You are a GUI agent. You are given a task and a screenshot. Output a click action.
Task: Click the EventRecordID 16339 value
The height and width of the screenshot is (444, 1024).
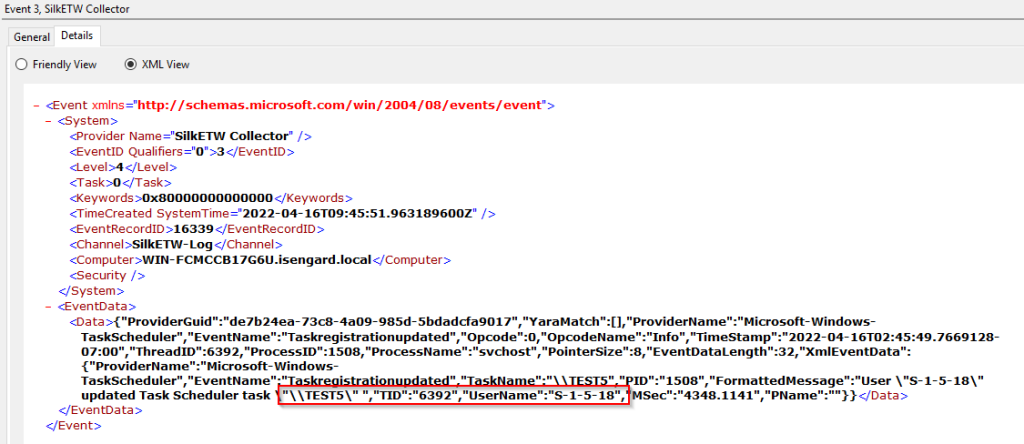tap(194, 229)
